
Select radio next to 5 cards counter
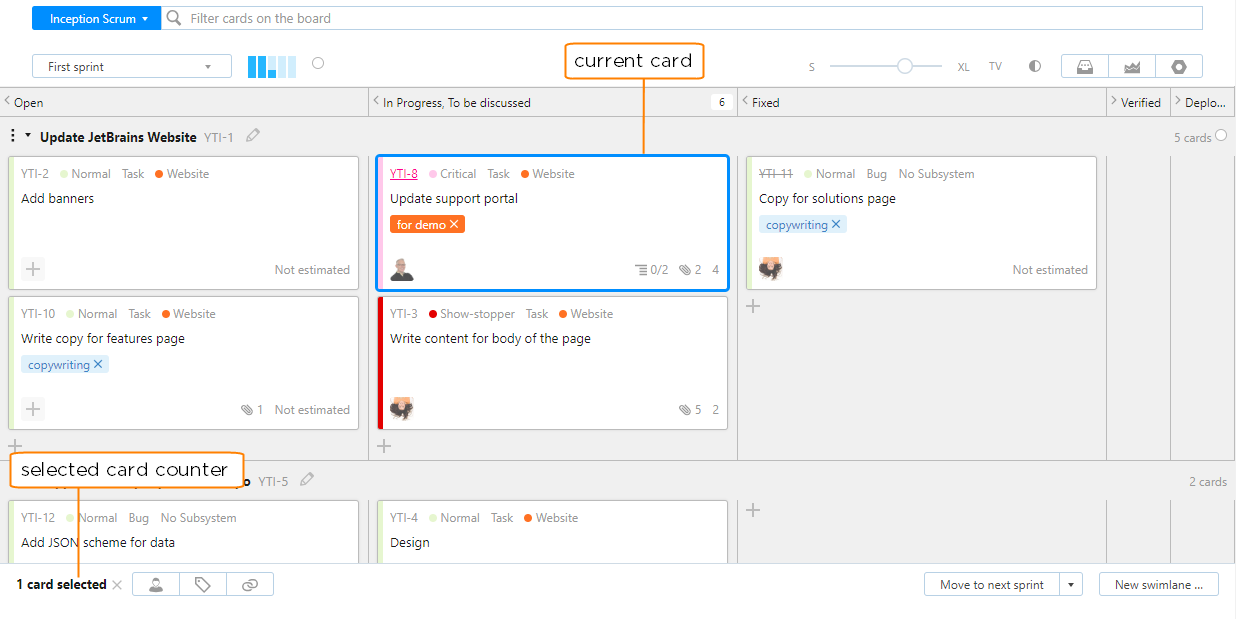tap(1221, 136)
